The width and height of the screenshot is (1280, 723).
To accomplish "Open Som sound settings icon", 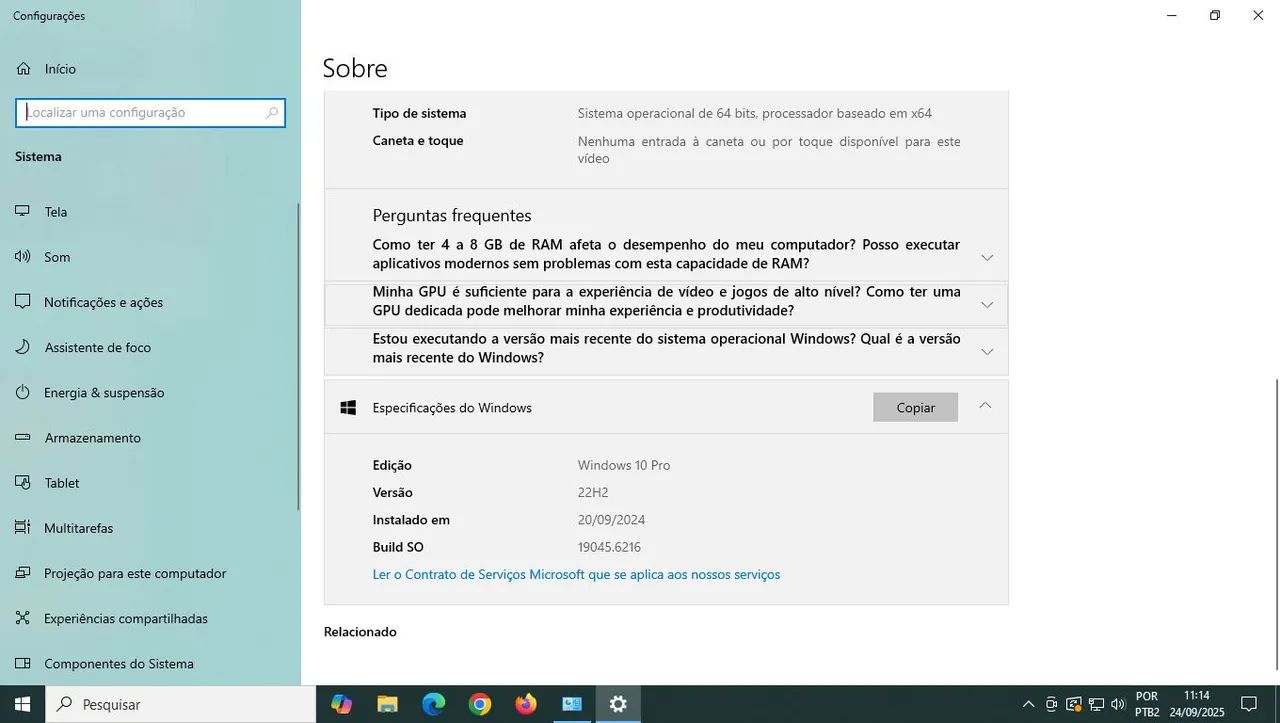I will tap(23, 257).
